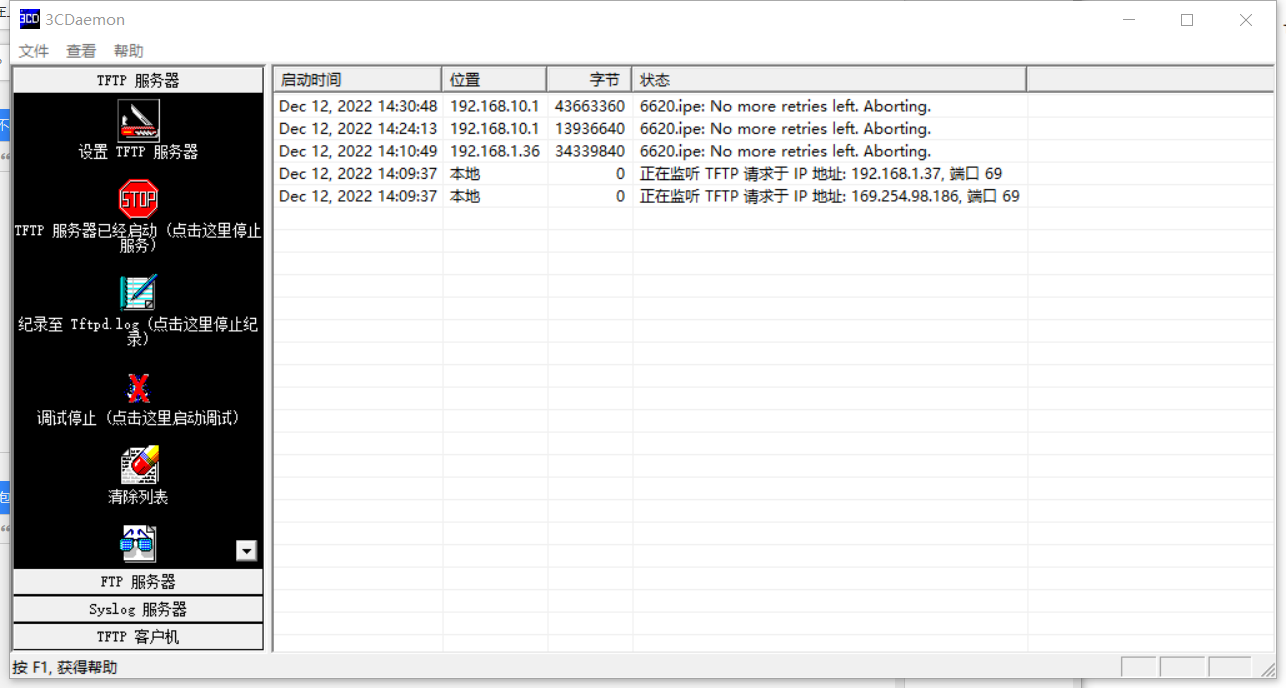This screenshot has width=1286, height=688.
Task: Switch to the FTP 服务器 panel
Action: coord(138,582)
